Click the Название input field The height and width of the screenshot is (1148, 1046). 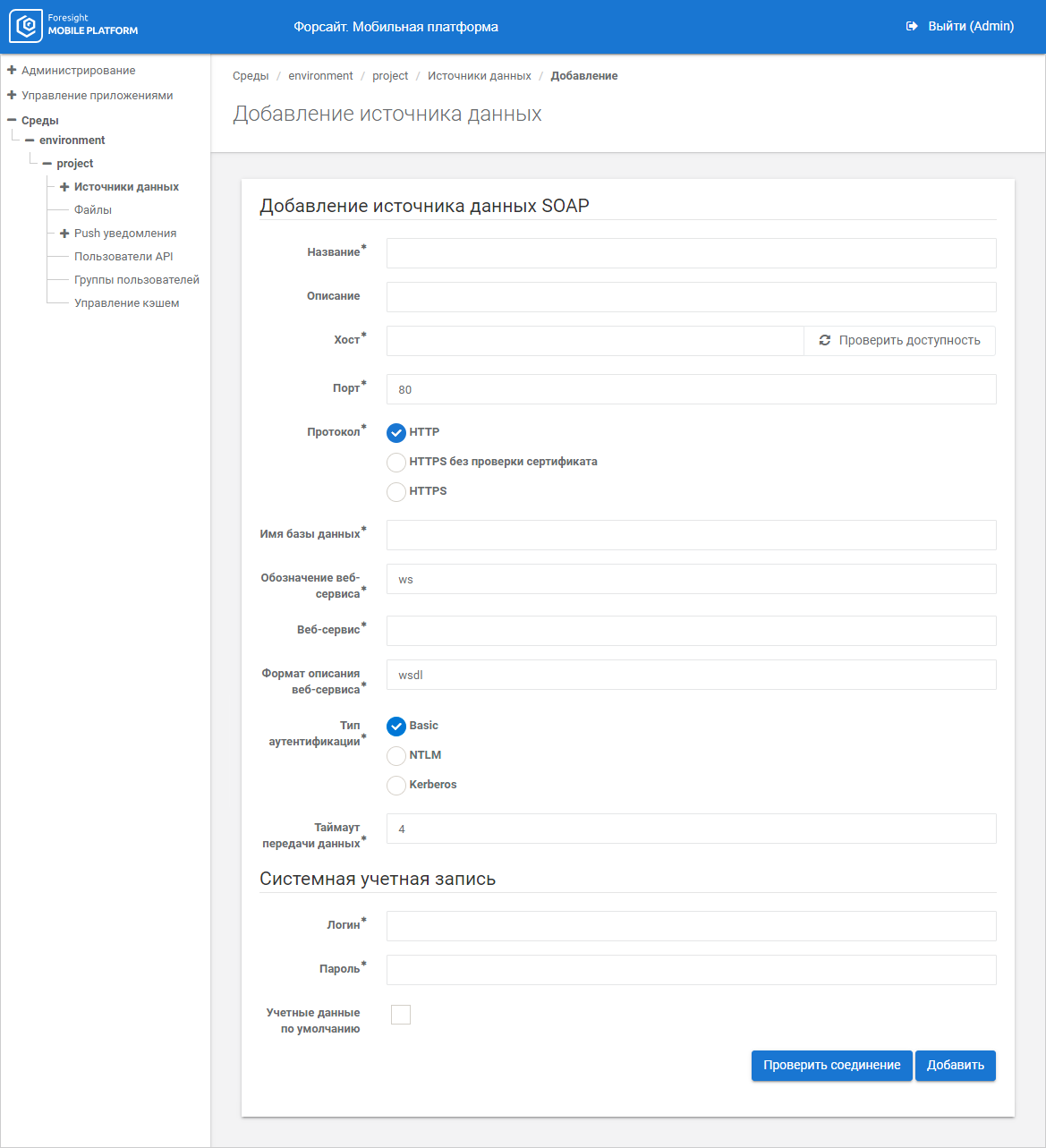[x=691, y=253]
